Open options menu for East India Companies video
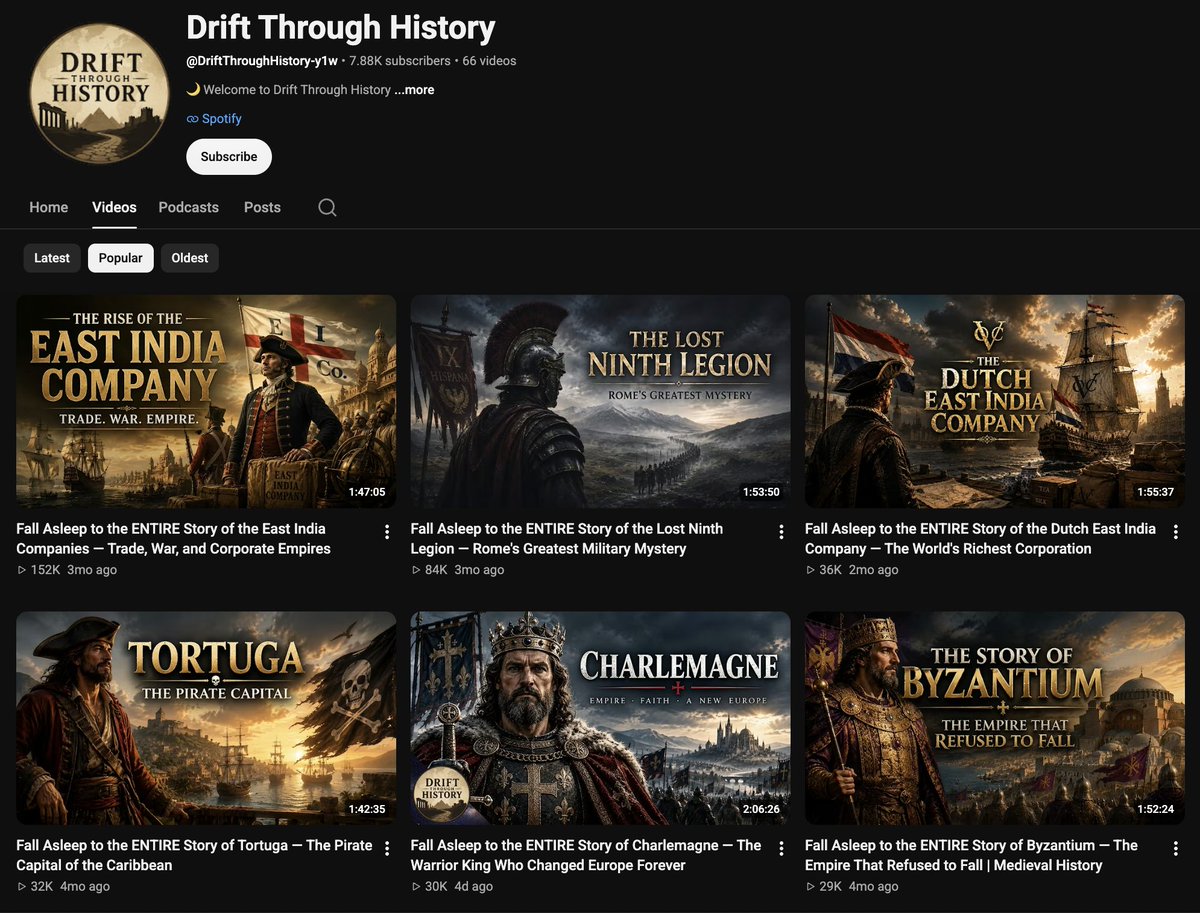The width and height of the screenshot is (1200, 913). [387, 532]
